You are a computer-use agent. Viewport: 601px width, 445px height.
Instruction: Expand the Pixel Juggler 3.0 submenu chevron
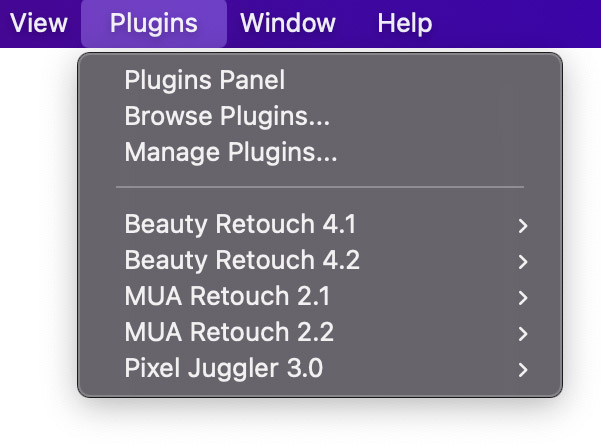(522, 370)
